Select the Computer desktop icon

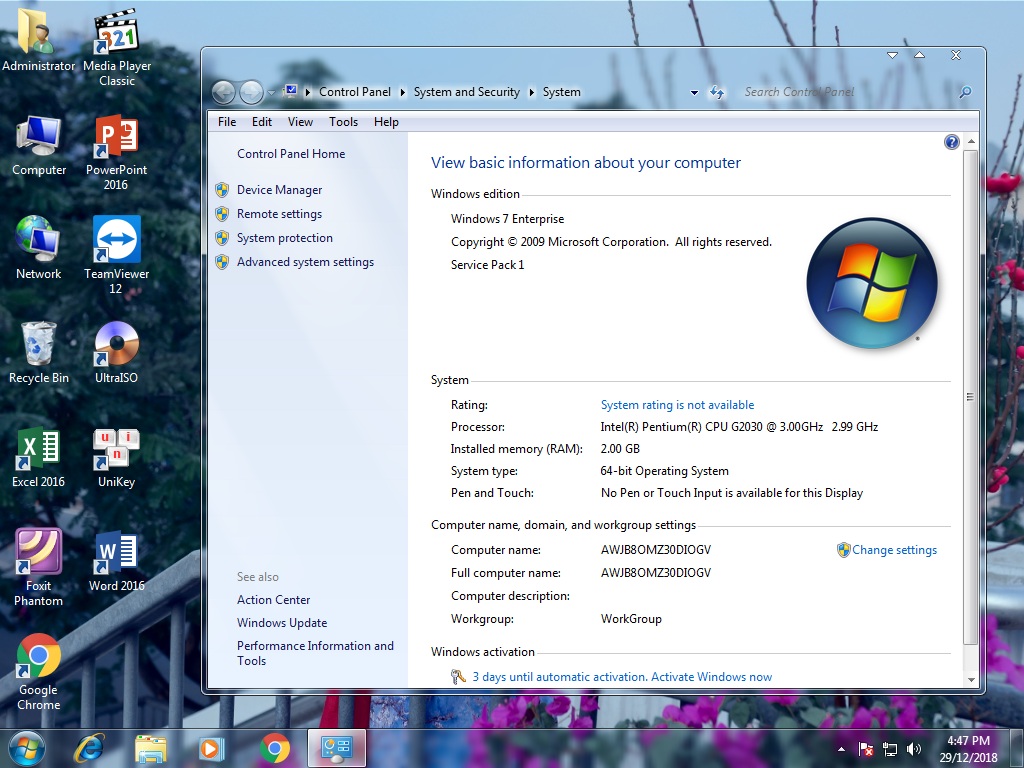point(38,145)
